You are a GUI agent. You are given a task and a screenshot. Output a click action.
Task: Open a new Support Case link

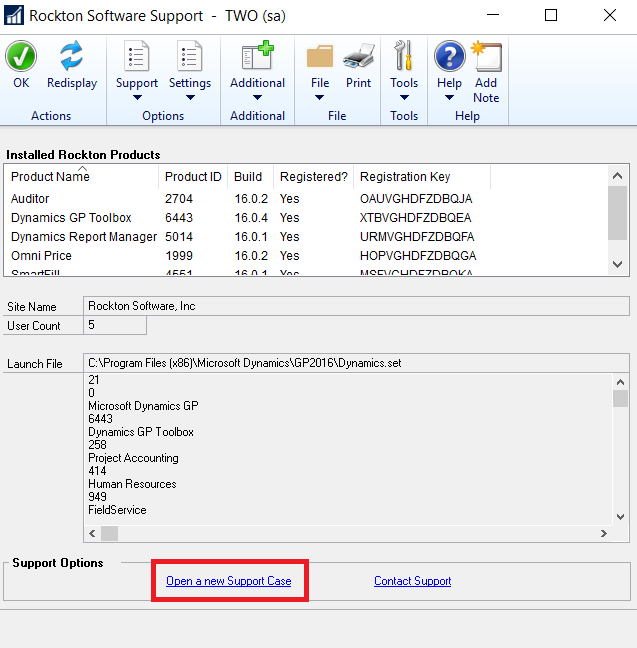(229, 581)
